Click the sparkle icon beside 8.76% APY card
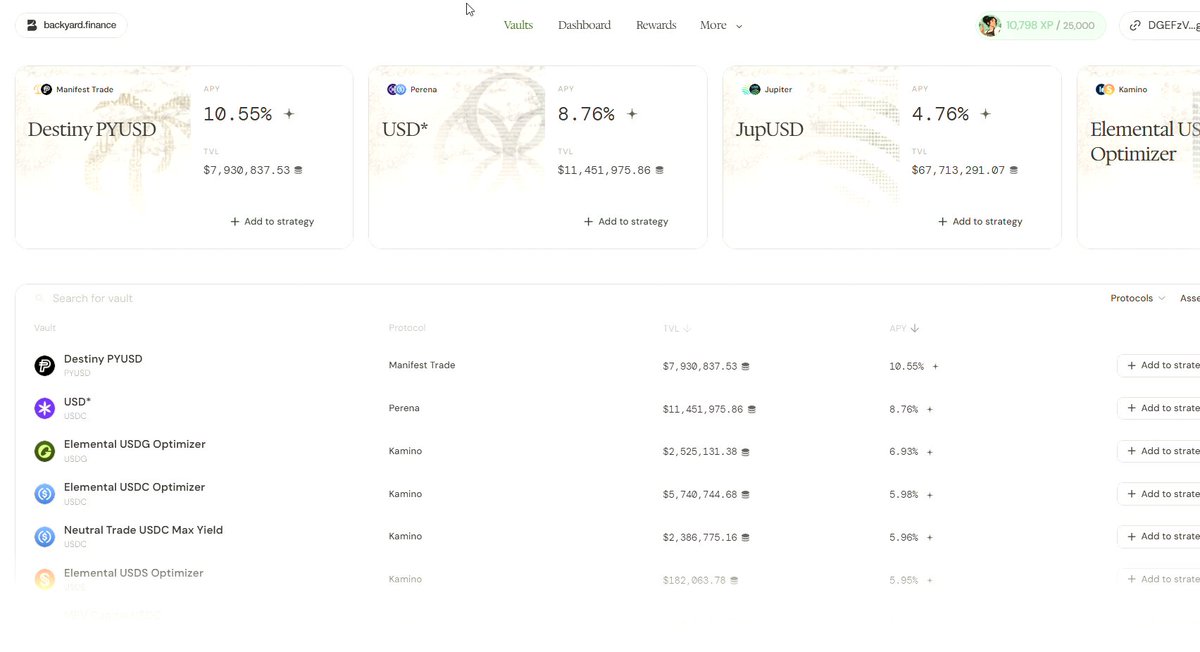The height and width of the screenshot is (652, 1200). click(631, 114)
